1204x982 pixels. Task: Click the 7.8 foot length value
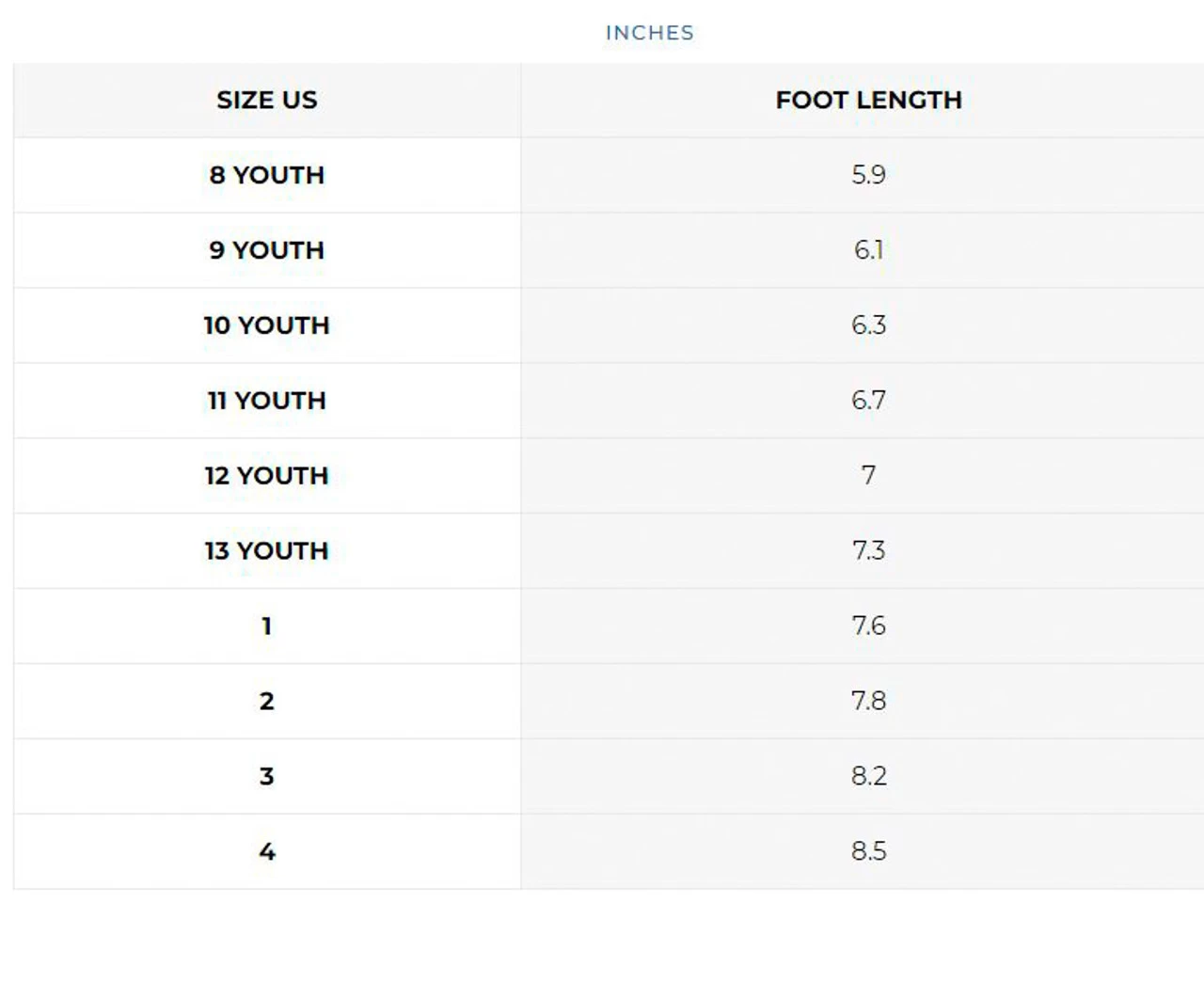coord(868,702)
